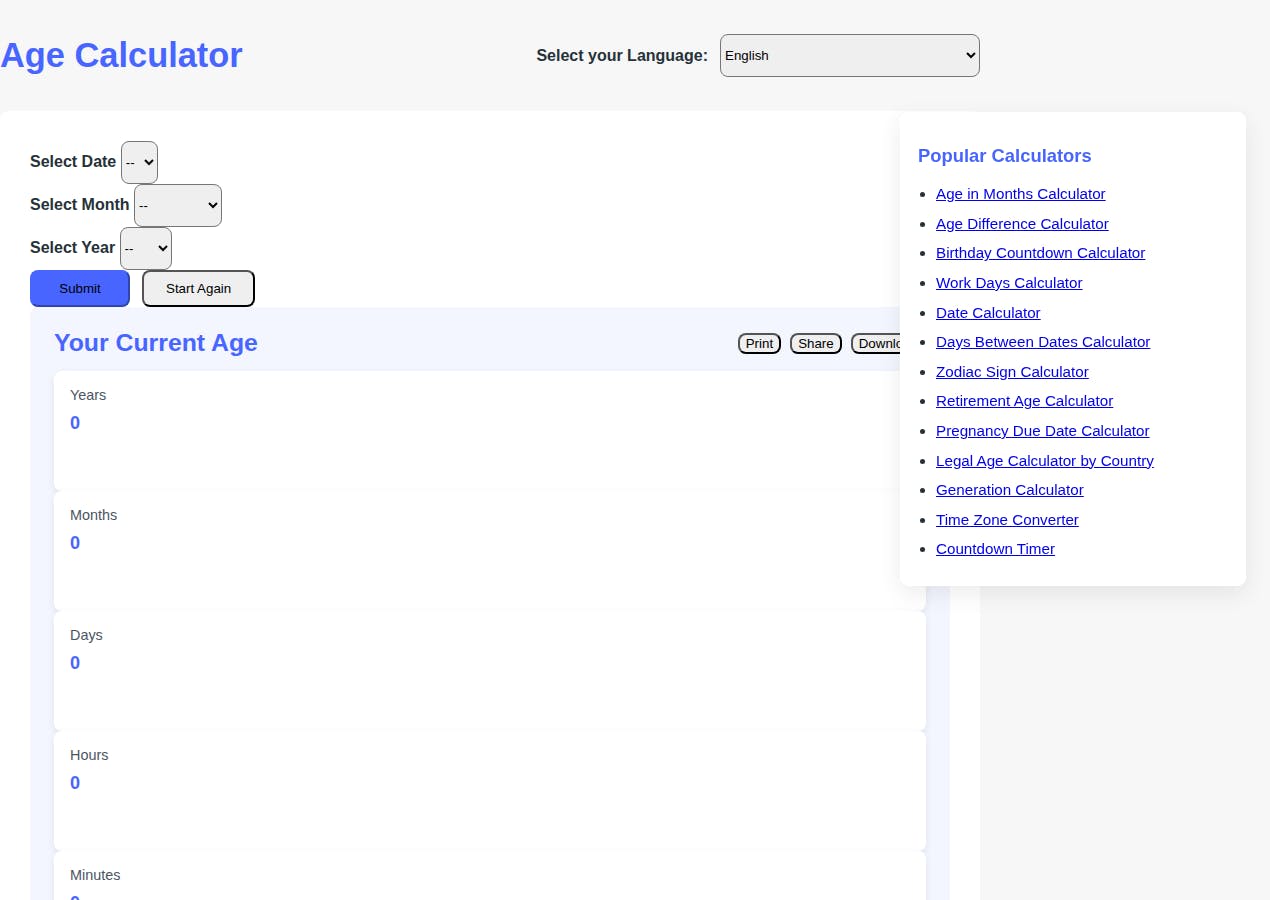1270x900 pixels.
Task: Open Zodiac Sign Calculator link
Action: tap(1012, 372)
